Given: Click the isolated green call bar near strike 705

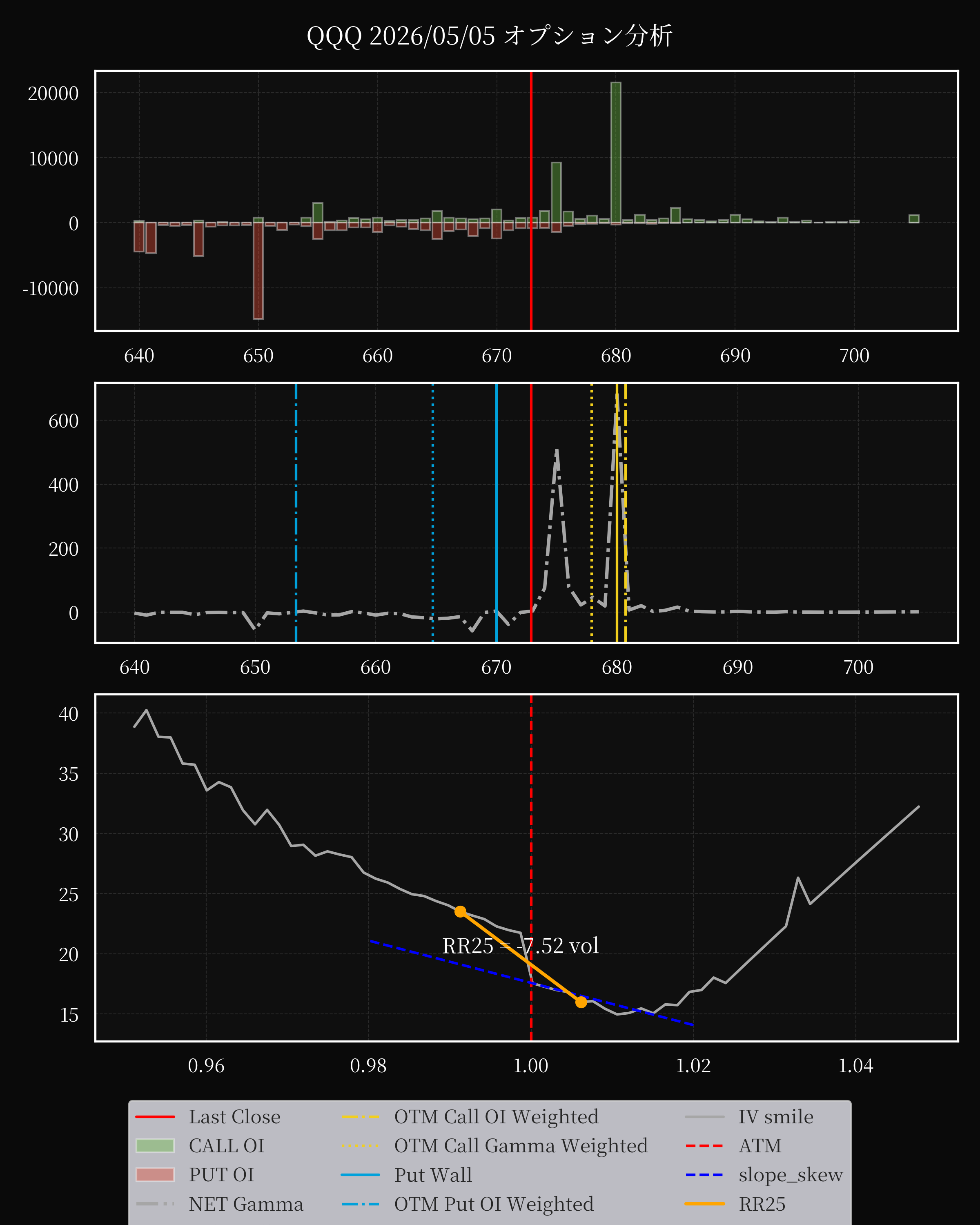Looking at the screenshot, I should click(914, 219).
